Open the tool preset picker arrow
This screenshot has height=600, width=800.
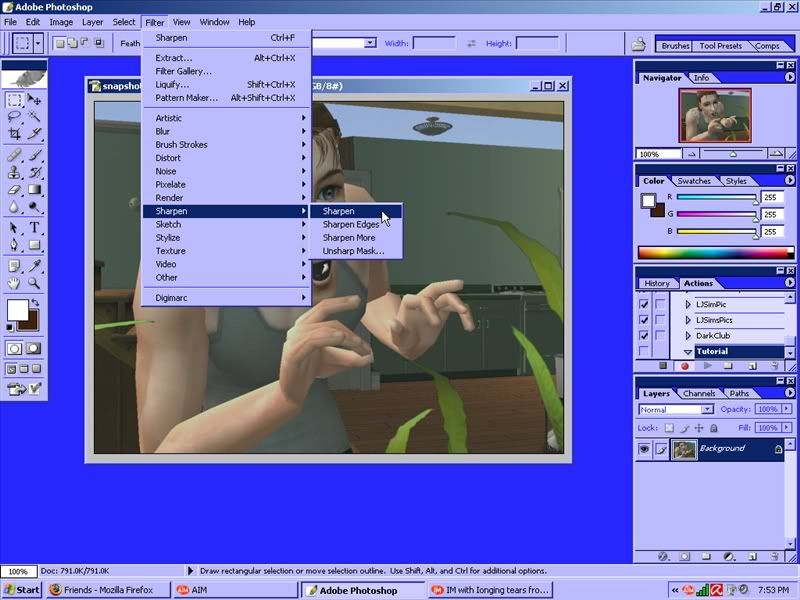38,43
